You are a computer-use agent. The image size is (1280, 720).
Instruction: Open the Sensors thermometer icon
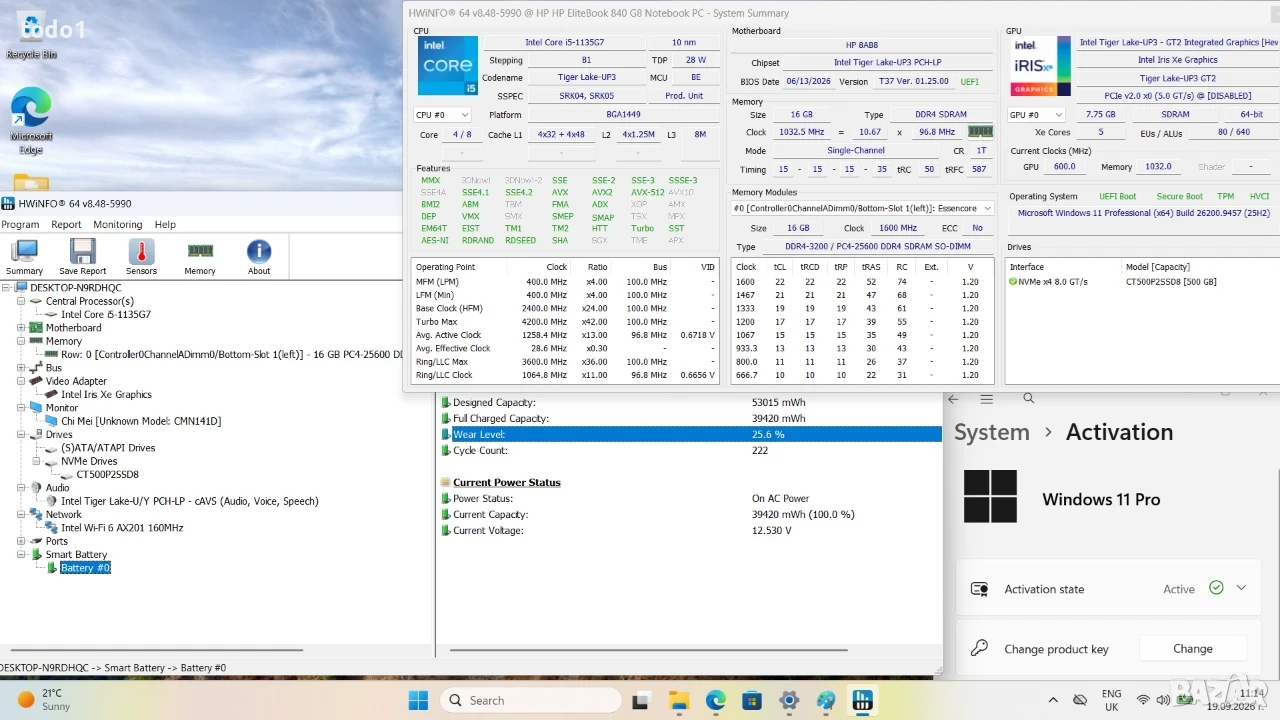141,256
